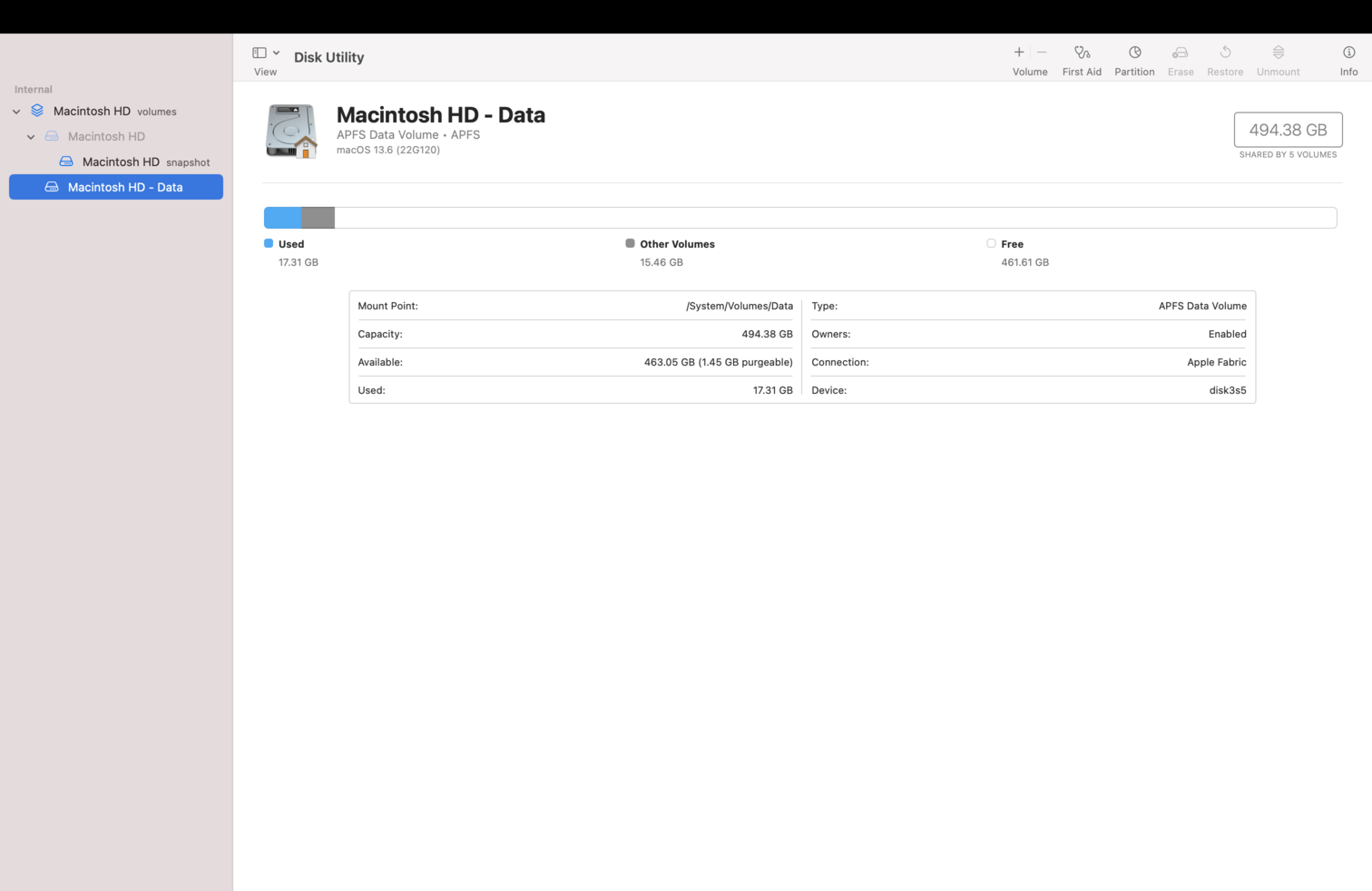Collapse the greyed Macintosh HD volume
Screen dimensions: 1372x891
[31, 137]
